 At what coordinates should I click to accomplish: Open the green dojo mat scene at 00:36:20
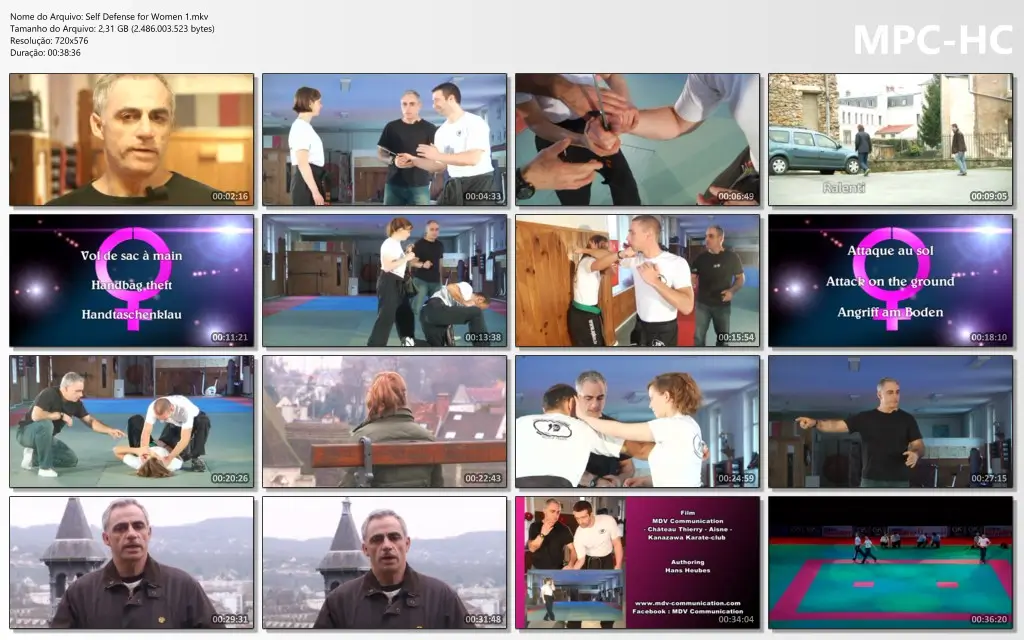tap(889, 561)
